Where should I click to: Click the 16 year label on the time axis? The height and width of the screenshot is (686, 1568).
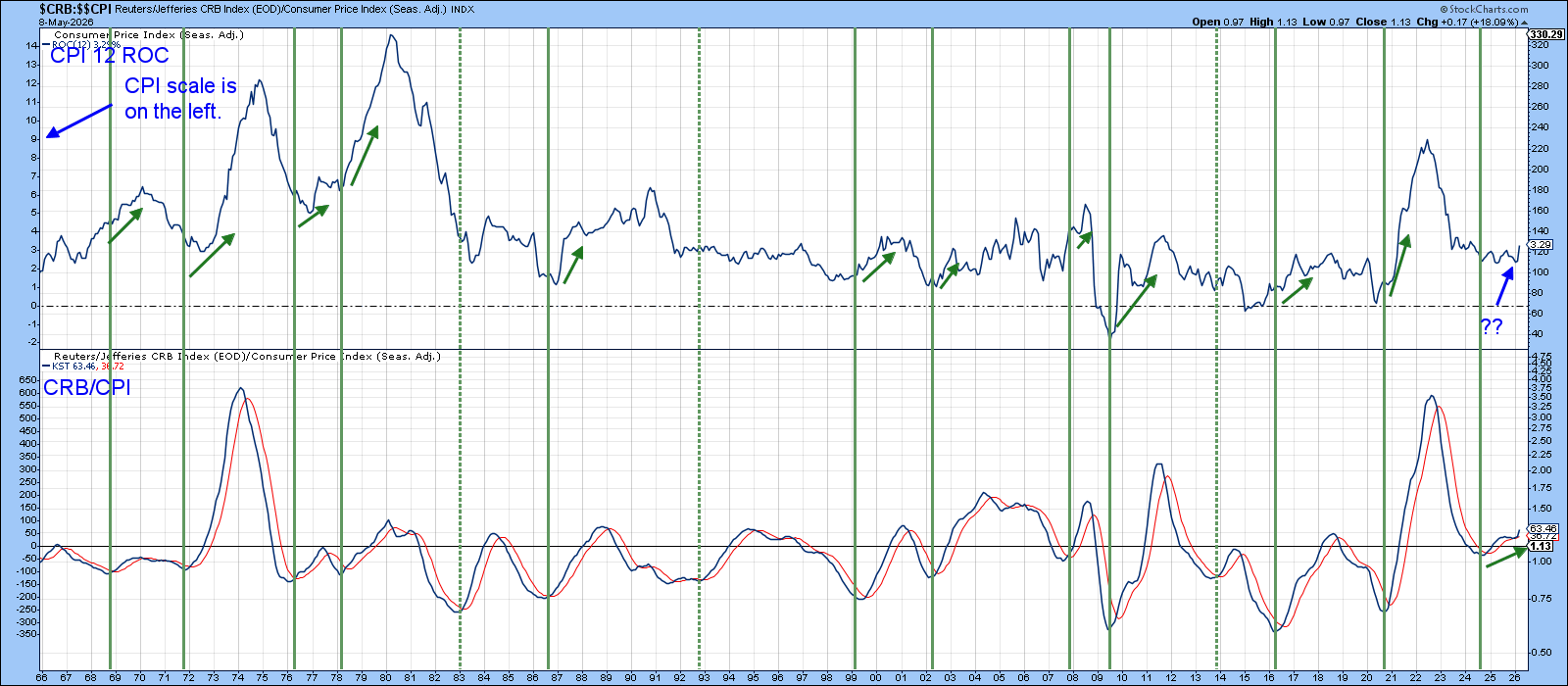pos(1269,678)
